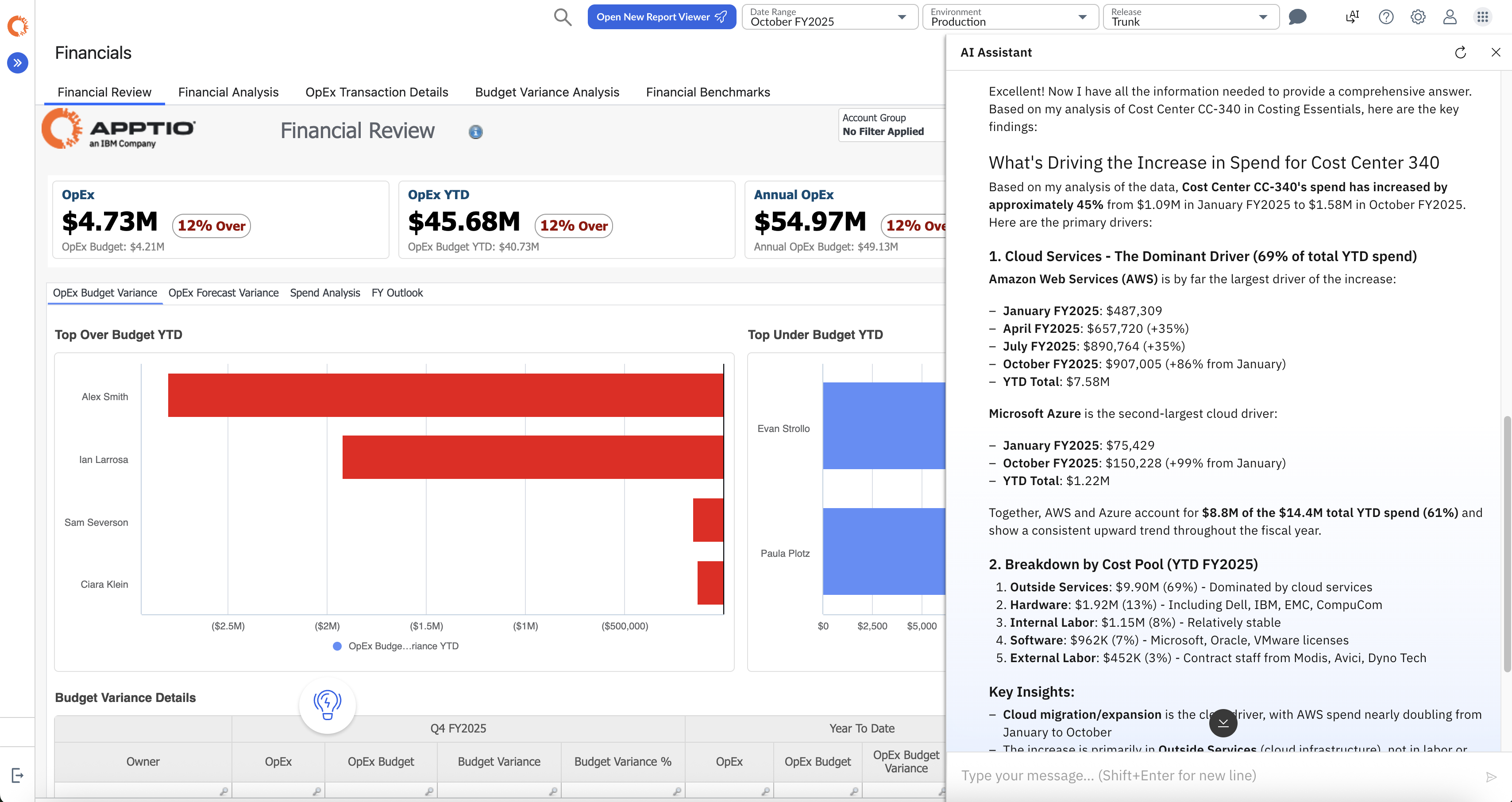Open the help question mark icon

(x=1386, y=17)
